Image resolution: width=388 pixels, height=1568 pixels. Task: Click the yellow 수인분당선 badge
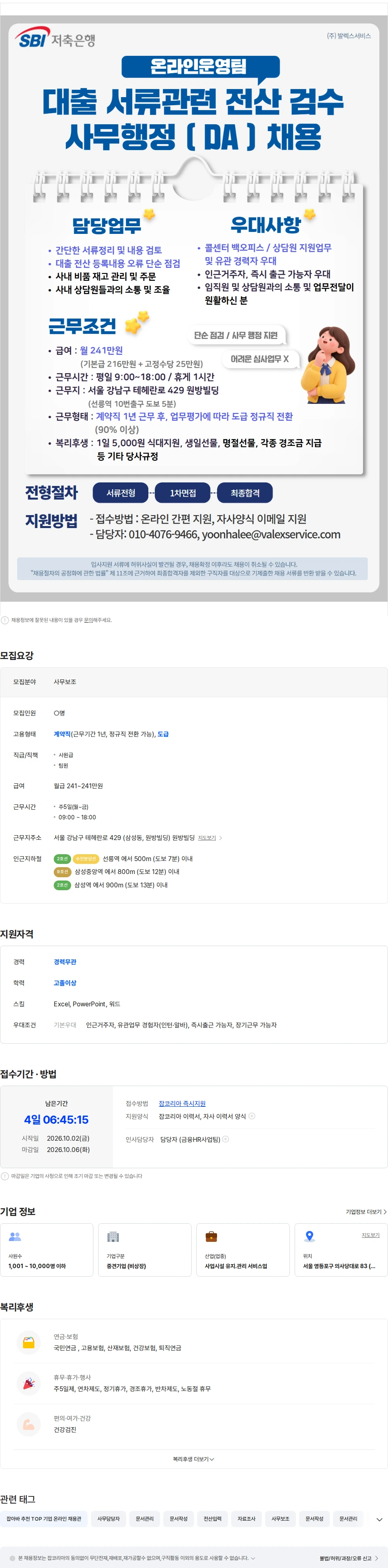[86, 859]
